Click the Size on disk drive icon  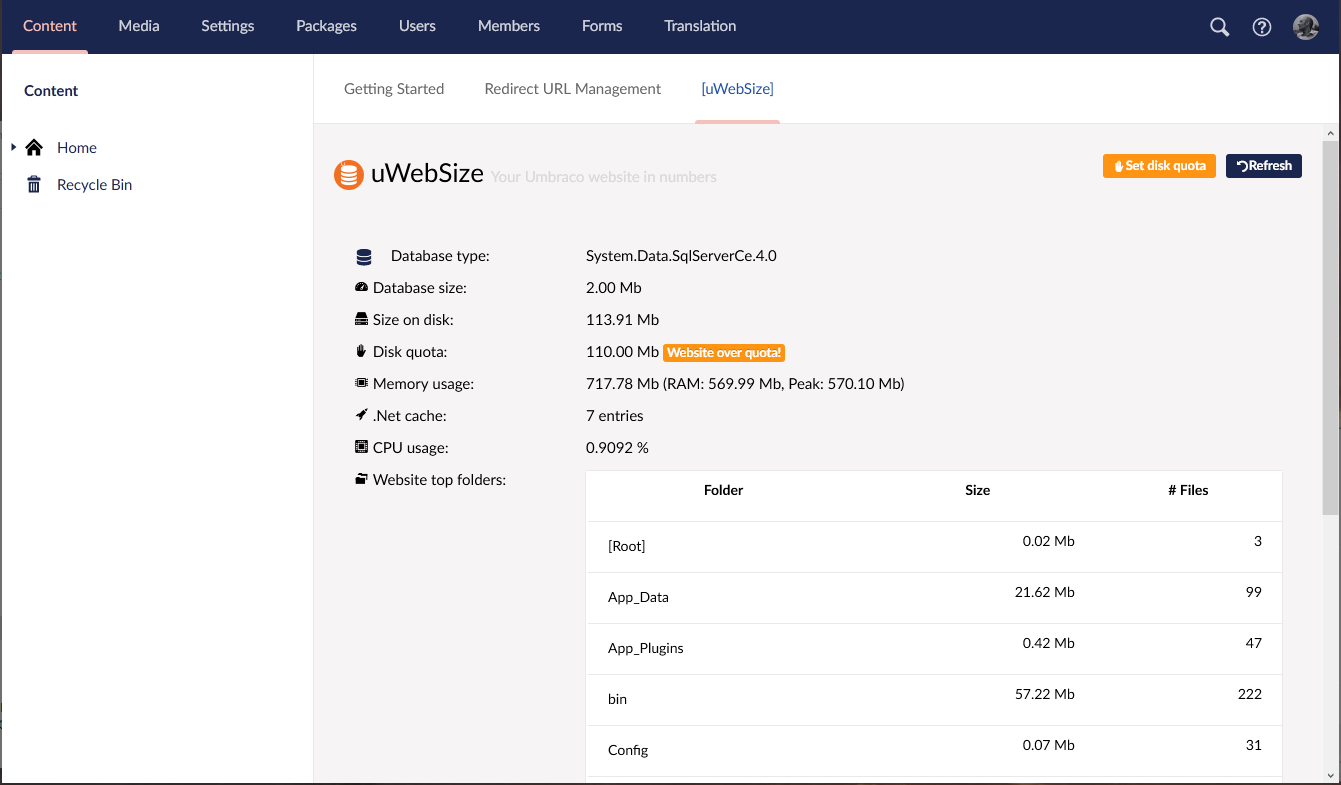pyautogui.click(x=362, y=320)
